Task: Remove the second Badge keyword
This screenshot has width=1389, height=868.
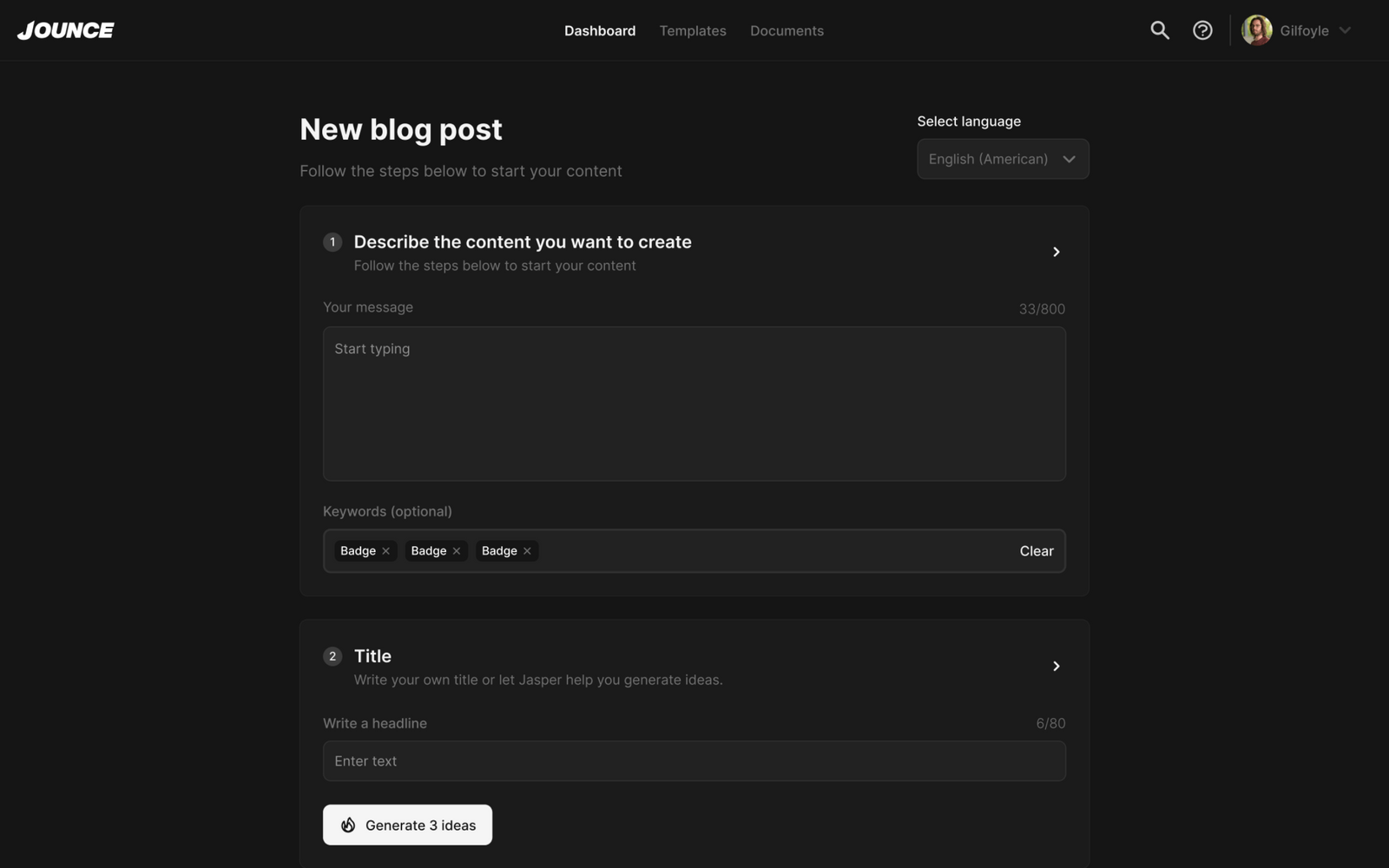Action: 457,550
